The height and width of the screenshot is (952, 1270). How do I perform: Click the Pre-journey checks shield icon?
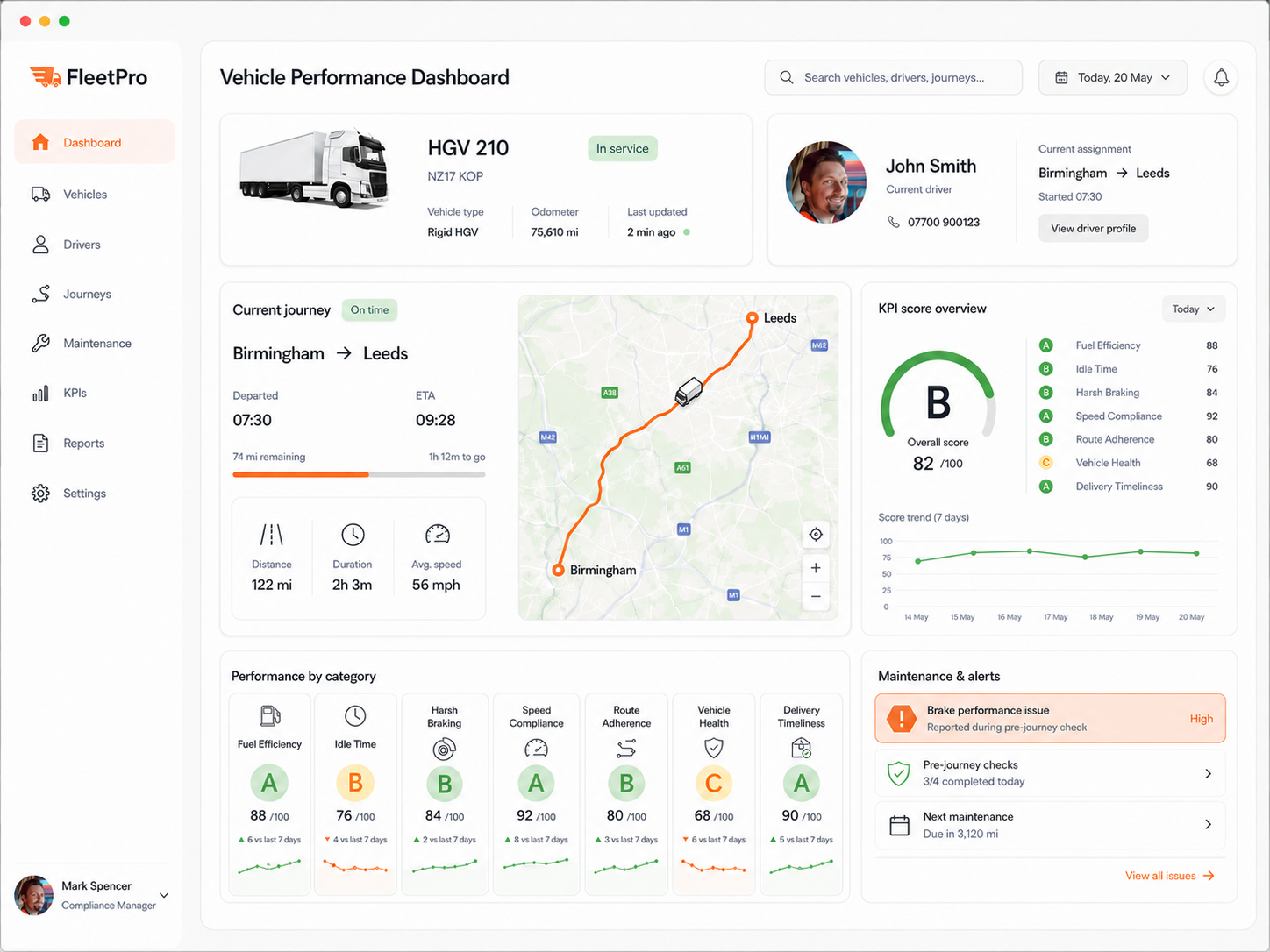coord(898,773)
